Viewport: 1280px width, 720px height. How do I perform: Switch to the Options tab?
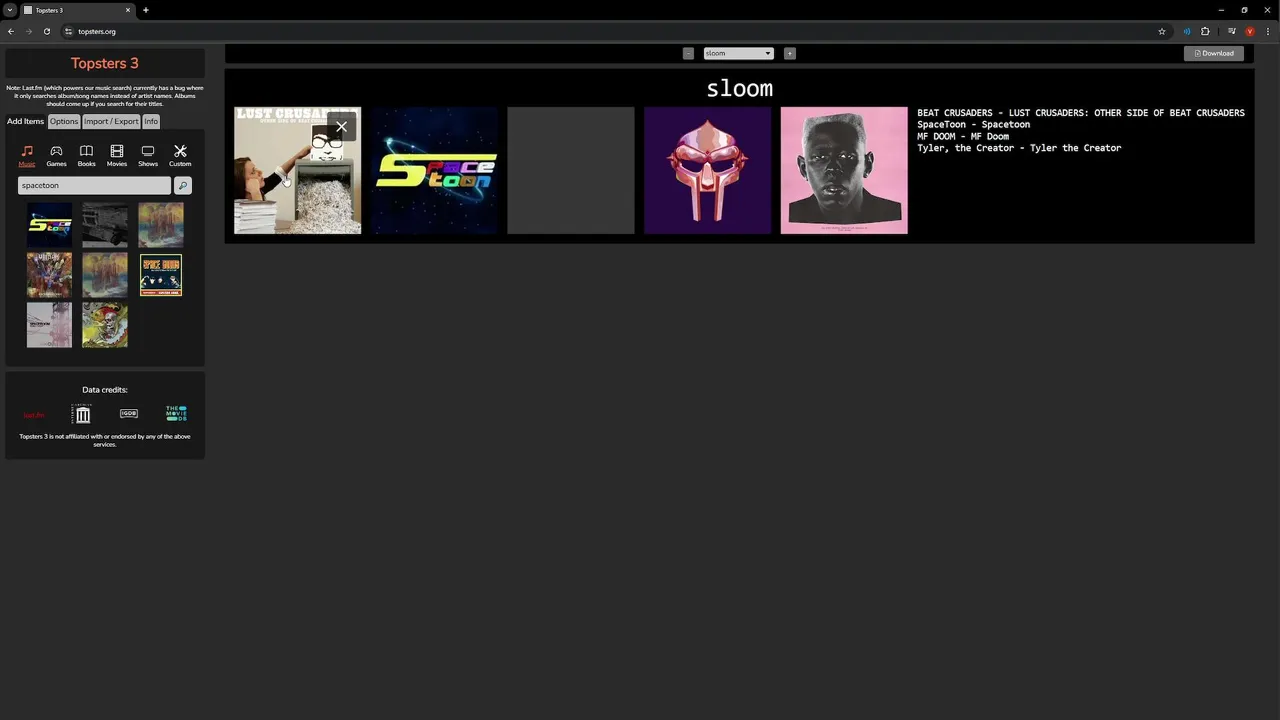[64, 121]
